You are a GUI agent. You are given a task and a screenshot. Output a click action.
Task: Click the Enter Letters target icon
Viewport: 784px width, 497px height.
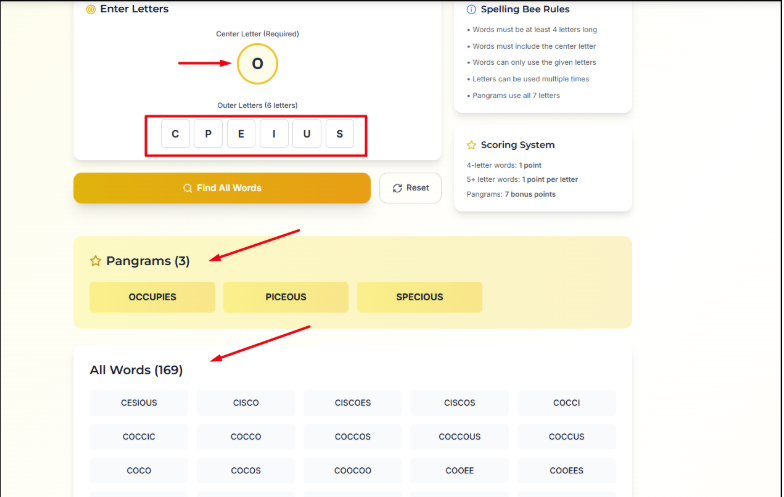[90, 9]
